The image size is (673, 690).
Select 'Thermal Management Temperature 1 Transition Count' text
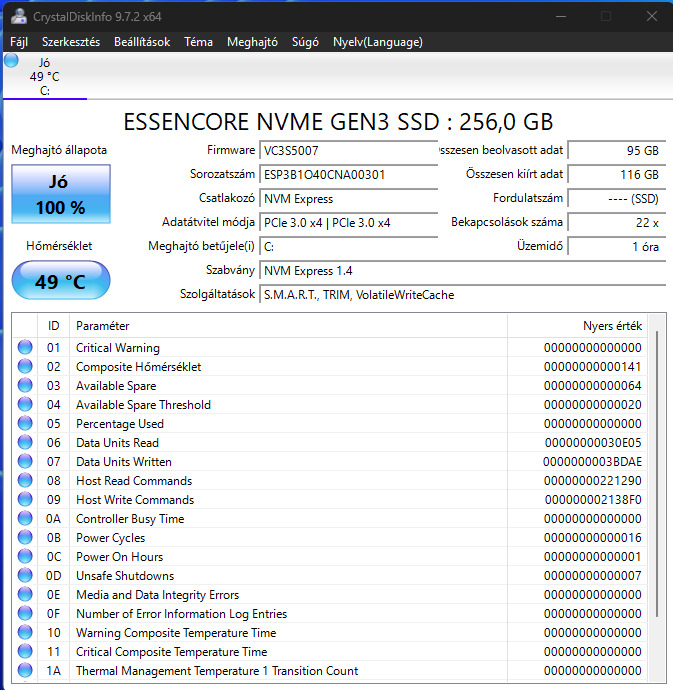(x=217, y=671)
